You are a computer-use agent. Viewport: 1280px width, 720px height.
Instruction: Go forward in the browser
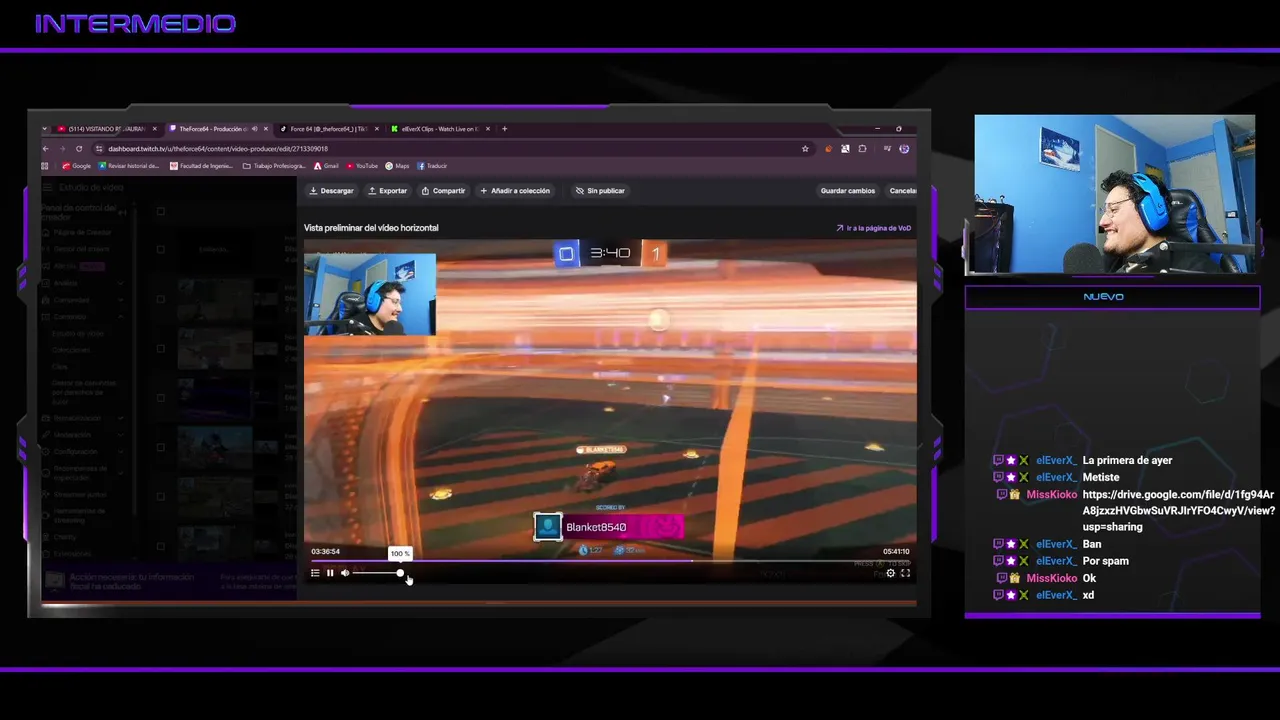pos(62,149)
